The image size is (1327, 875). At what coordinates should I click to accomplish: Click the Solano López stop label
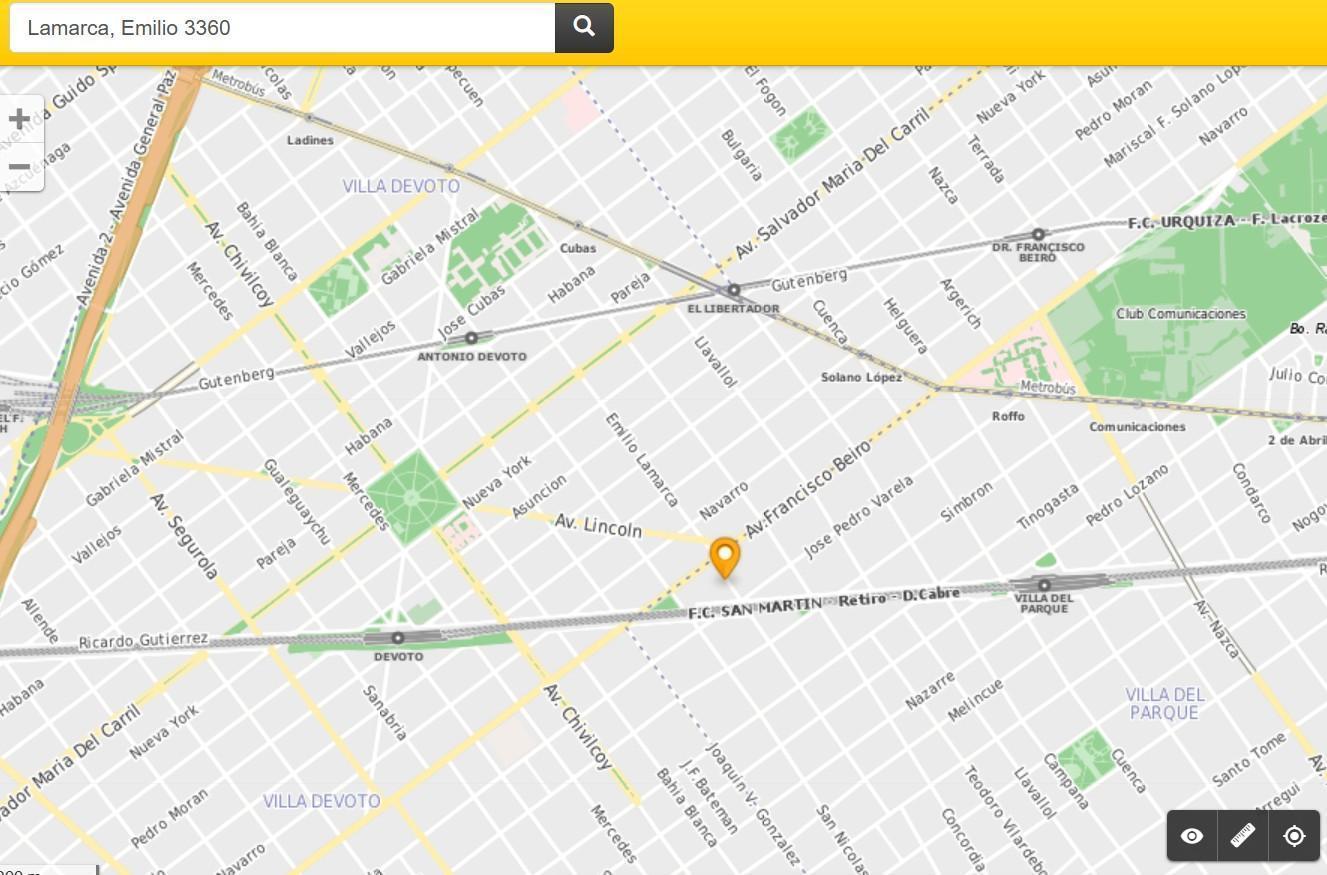(862, 377)
